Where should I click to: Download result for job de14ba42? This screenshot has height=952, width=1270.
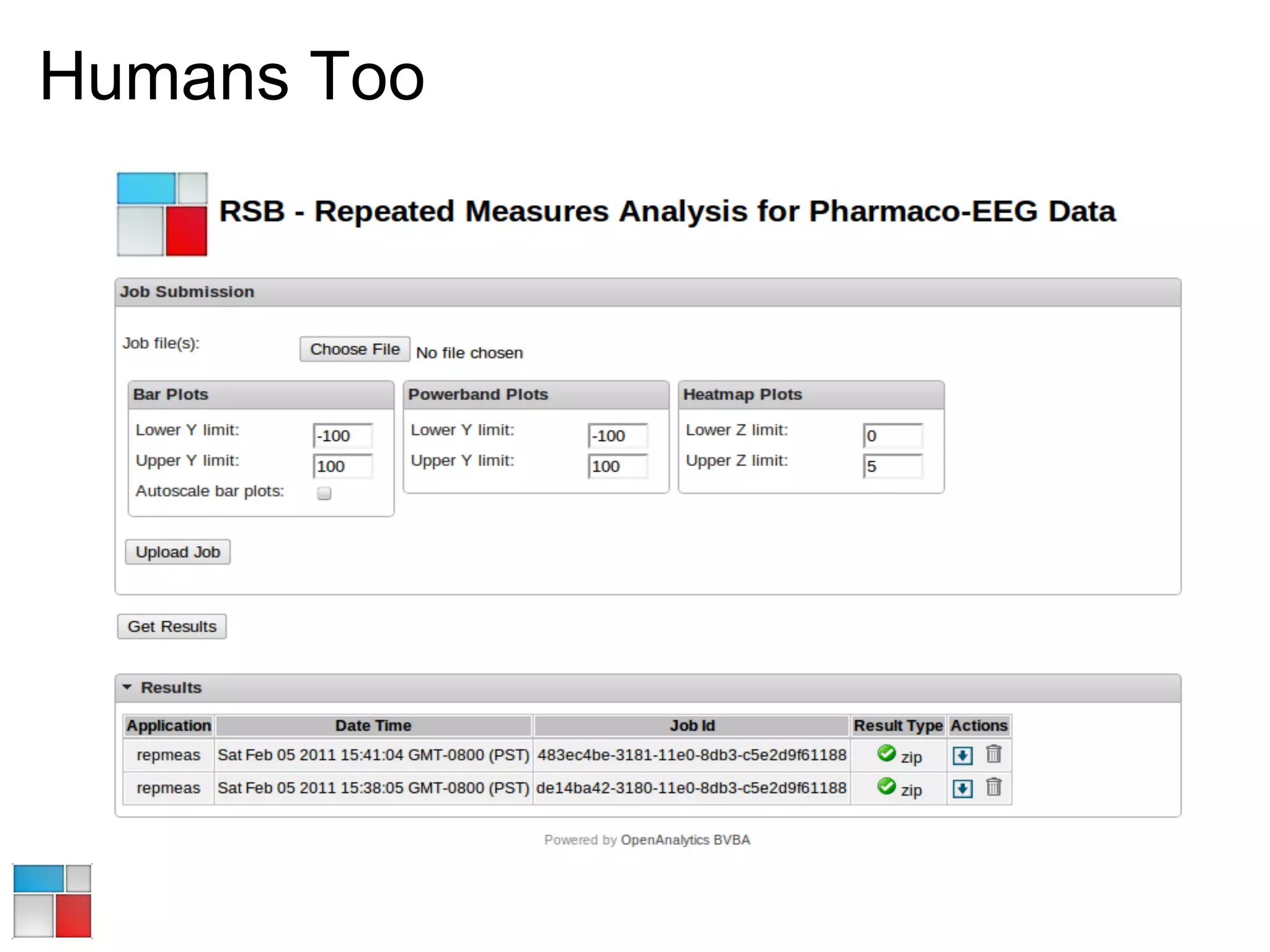point(962,788)
